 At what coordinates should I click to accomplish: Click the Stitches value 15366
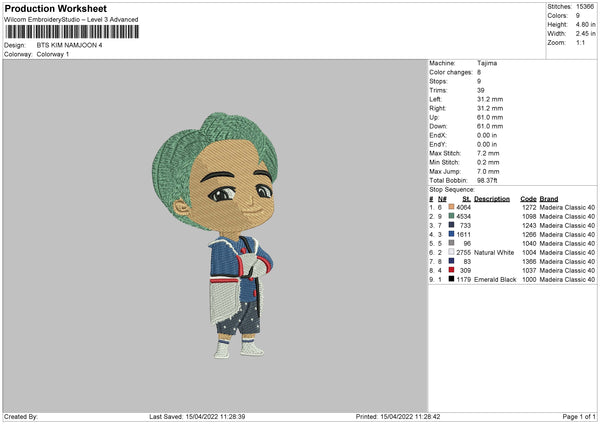(585, 7)
